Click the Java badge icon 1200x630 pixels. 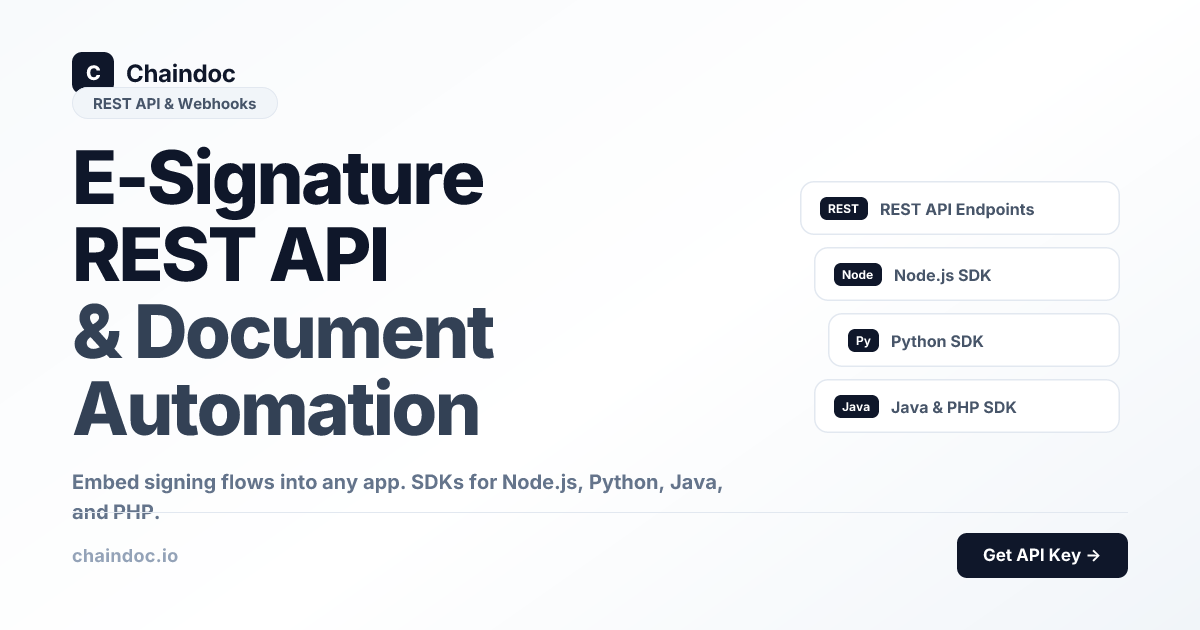[856, 407]
